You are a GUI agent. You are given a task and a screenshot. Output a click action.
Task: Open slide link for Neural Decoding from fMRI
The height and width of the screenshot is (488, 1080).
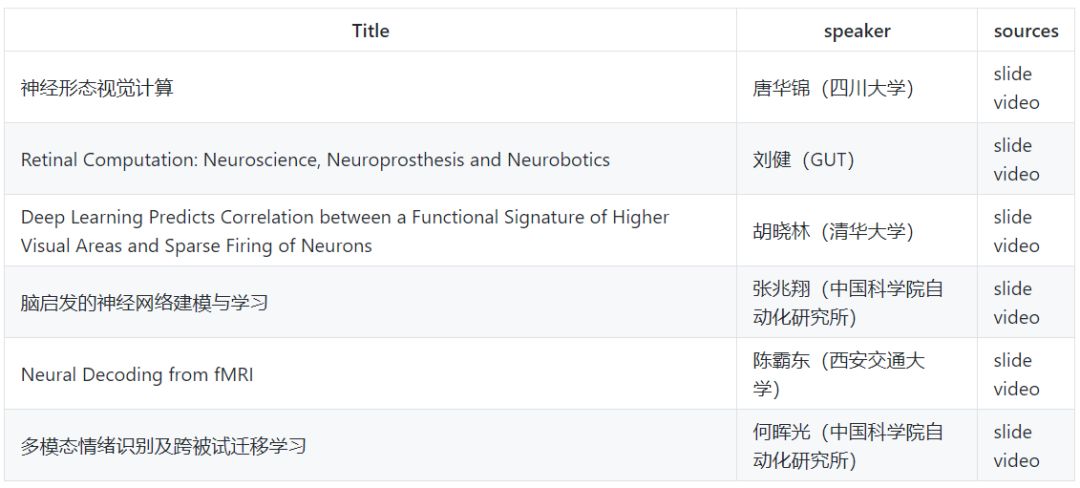(1012, 360)
